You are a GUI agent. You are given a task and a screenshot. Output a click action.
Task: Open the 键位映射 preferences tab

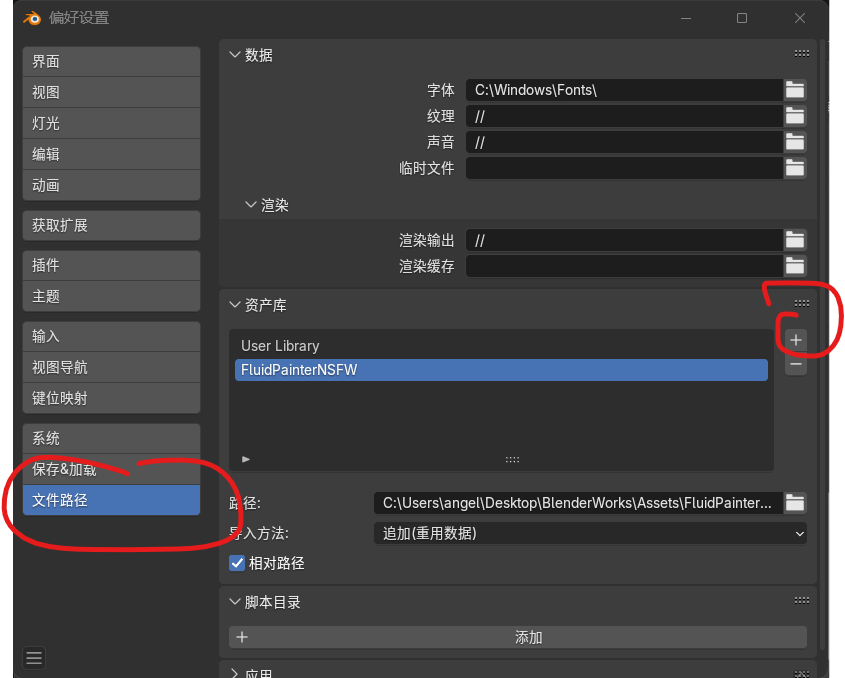click(x=112, y=398)
